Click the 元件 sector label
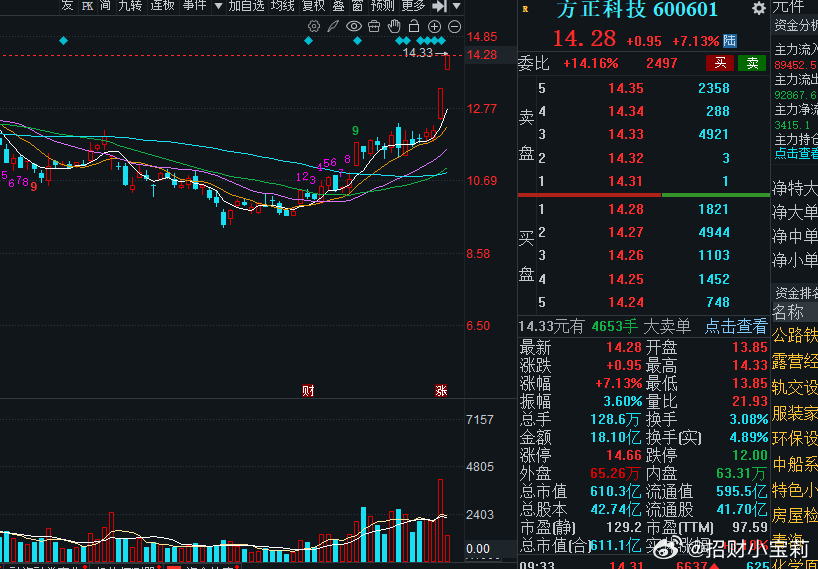The width and height of the screenshot is (818, 569). [788, 7]
